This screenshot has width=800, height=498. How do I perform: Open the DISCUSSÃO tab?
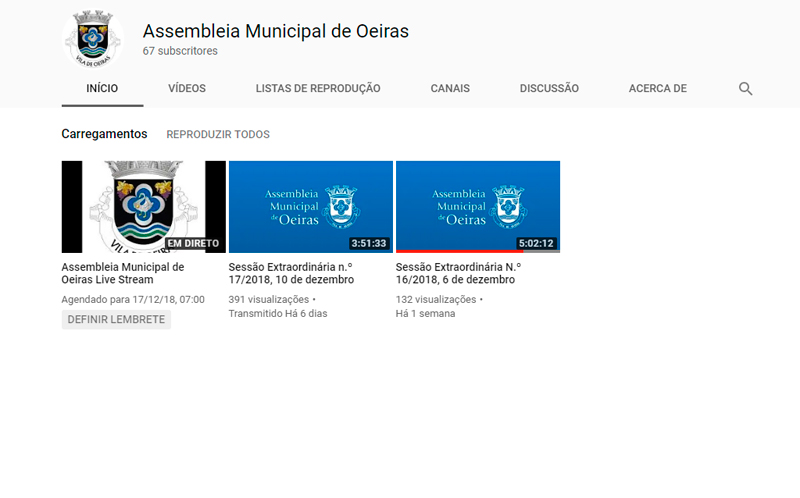click(549, 88)
